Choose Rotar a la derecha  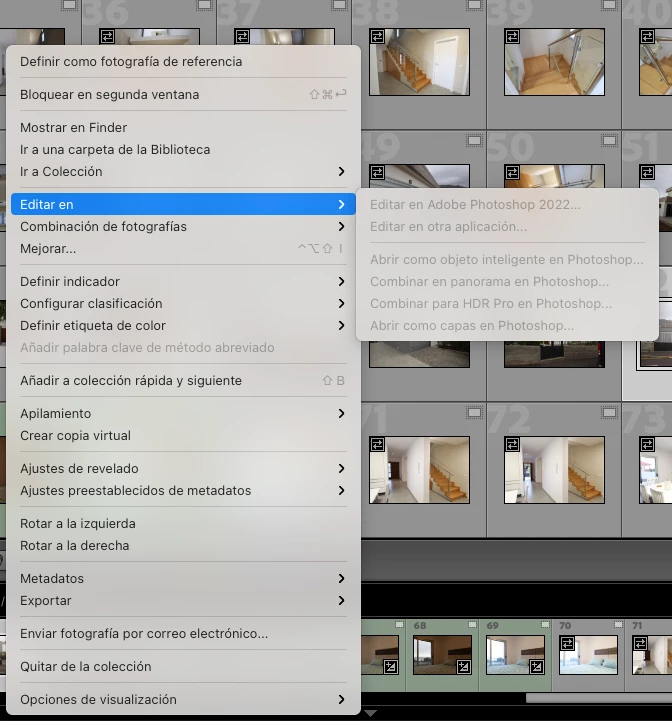183,546
